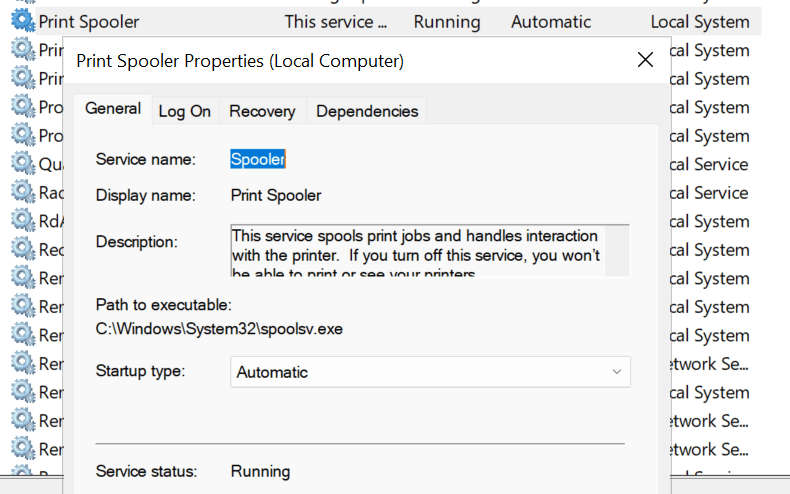Click the Rac... row's 'cal Service' log-on cell
Image resolution: width=790 pixels, height=494 pixels.
pyautogui.click(x=709, y=193)
